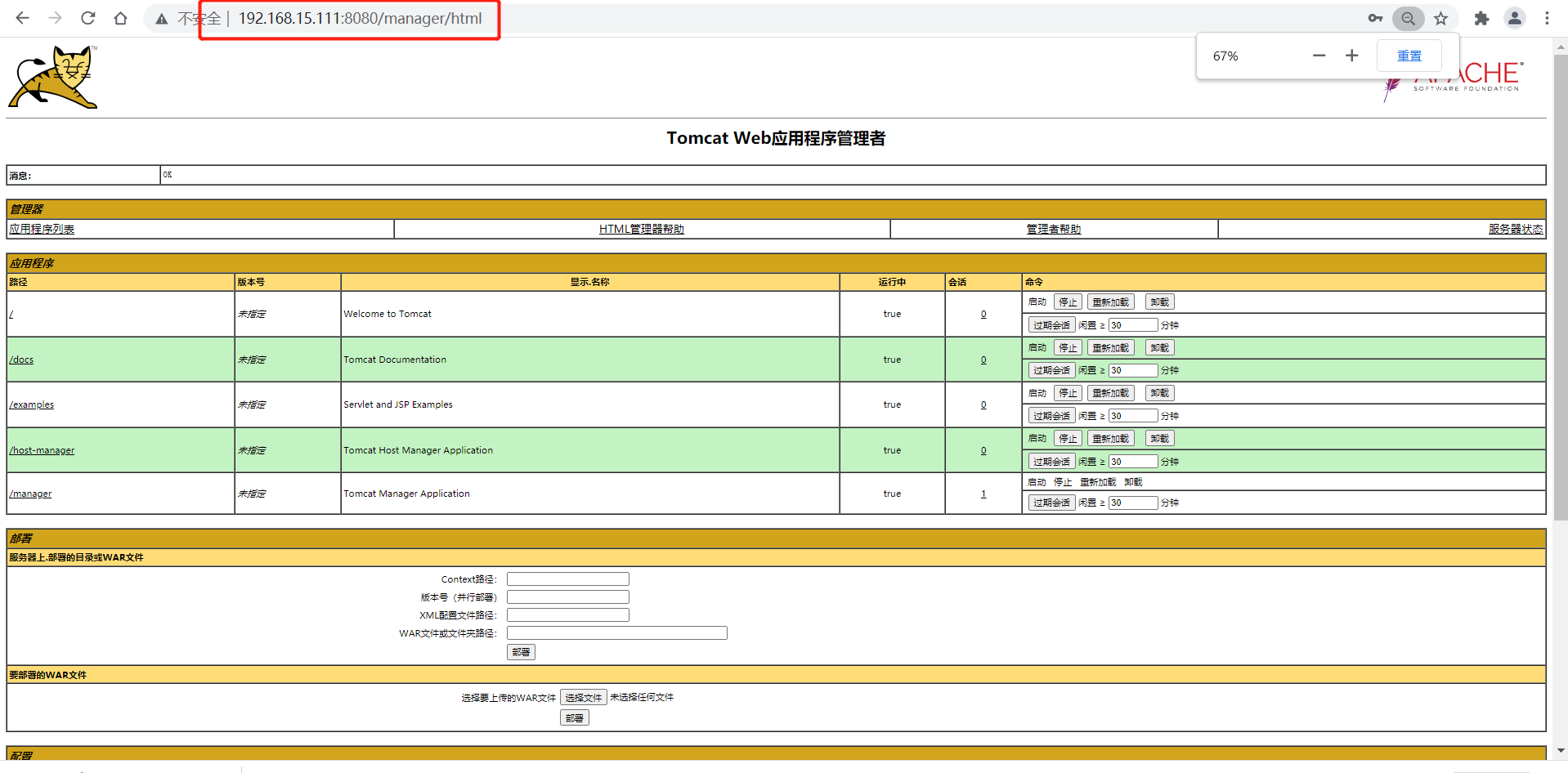
Task: Expire sessions for /manager
Action: pyautogui.click(x=1051, y=503)
